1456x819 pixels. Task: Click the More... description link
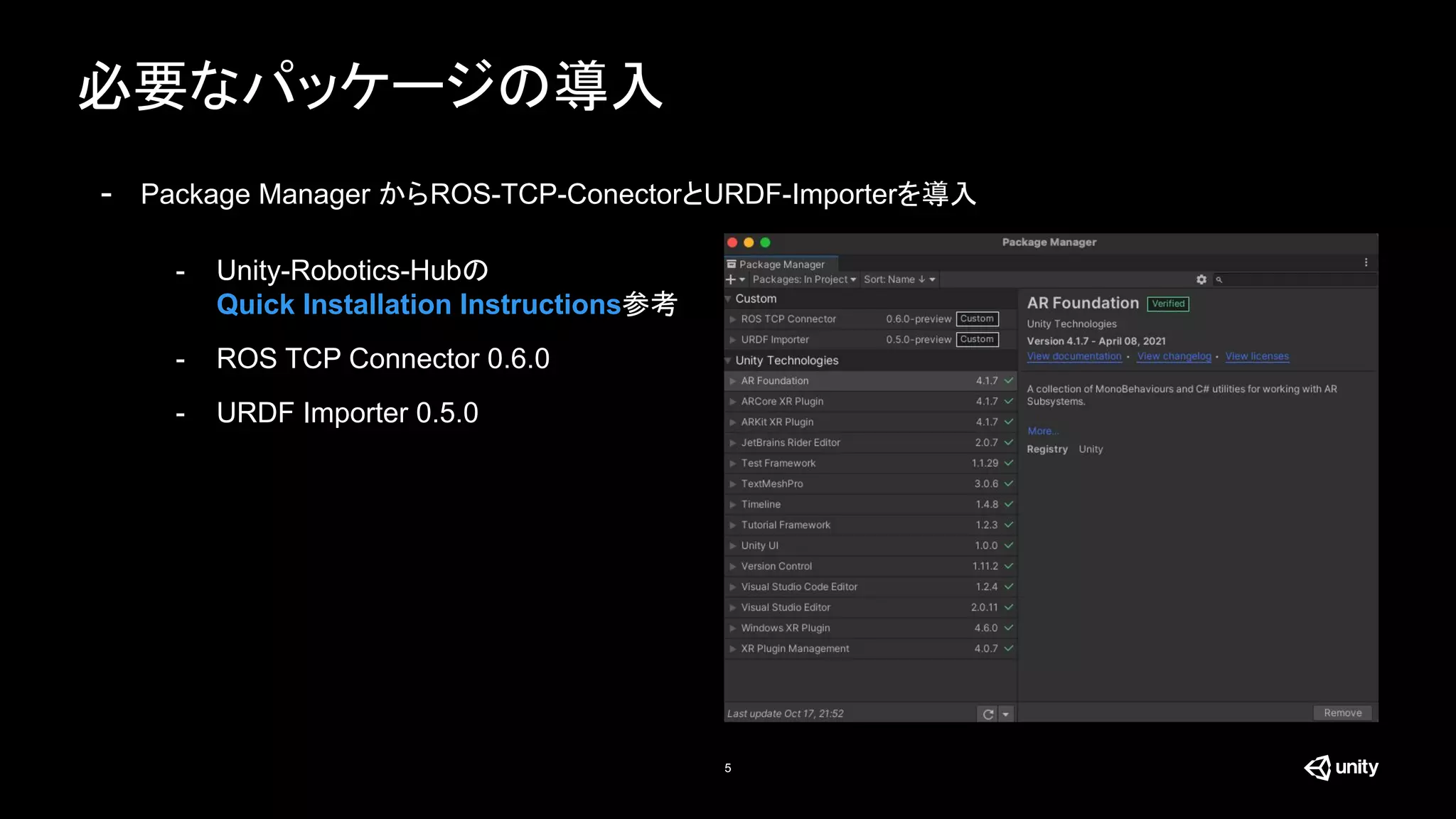click(x=1043, y=431)
